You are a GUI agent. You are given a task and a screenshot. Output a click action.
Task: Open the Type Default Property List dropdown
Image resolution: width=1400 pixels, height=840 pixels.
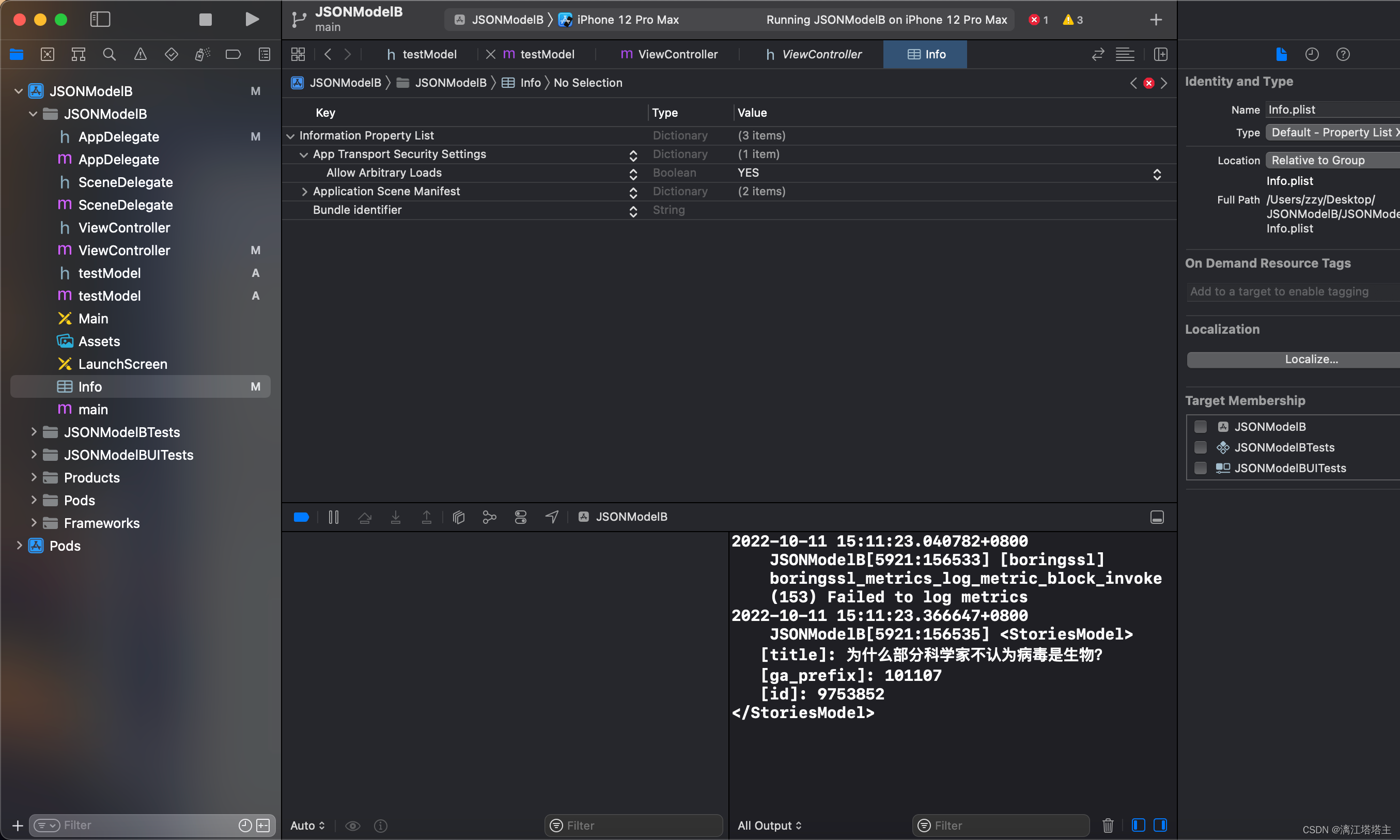[1333, 132]
